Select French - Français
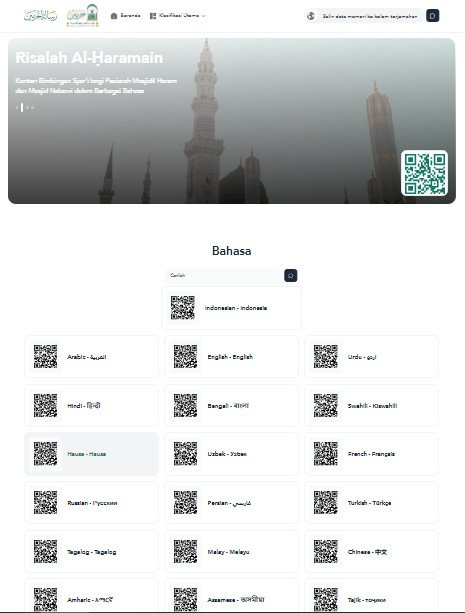 372,454
